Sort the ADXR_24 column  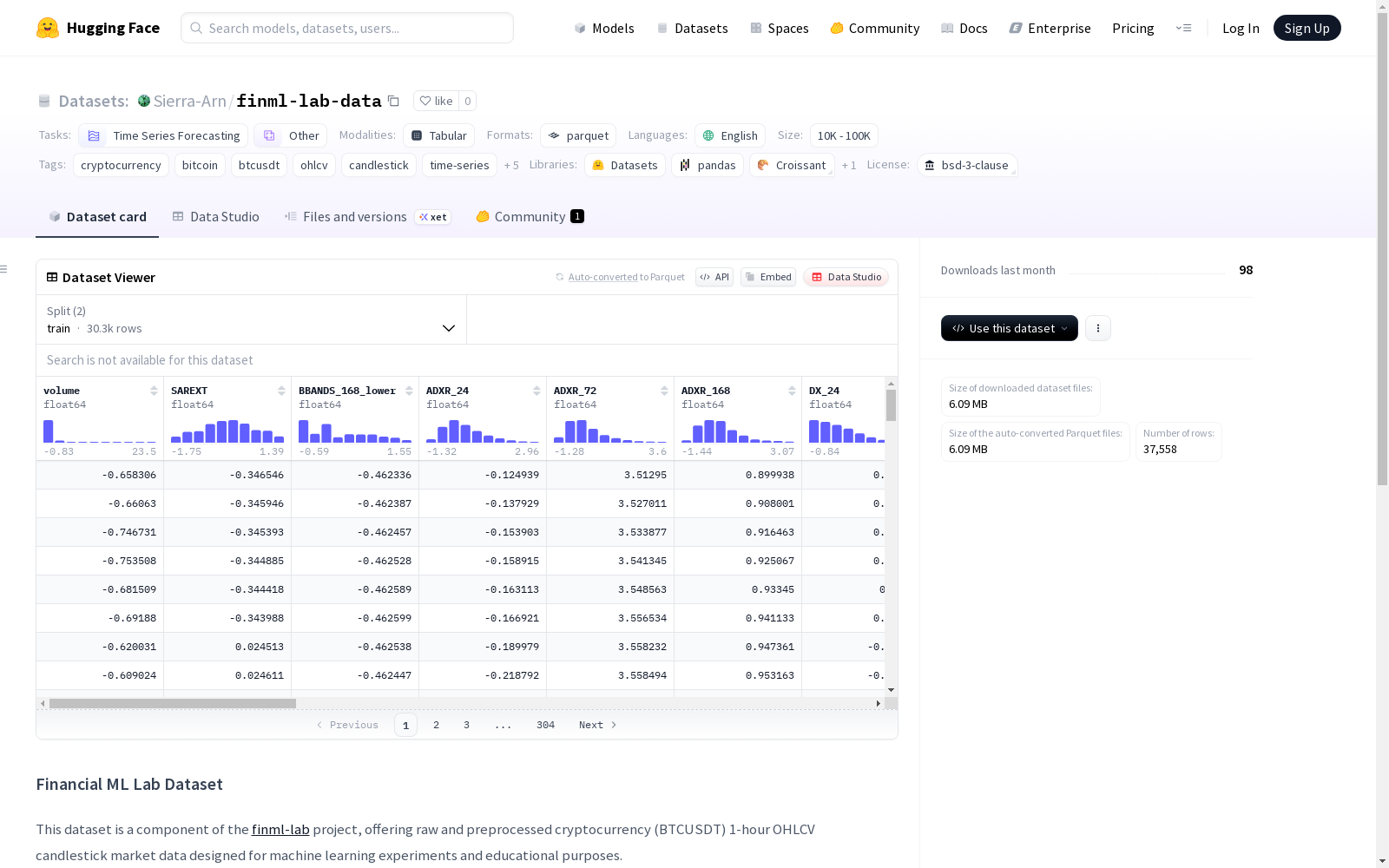point(537,391)
